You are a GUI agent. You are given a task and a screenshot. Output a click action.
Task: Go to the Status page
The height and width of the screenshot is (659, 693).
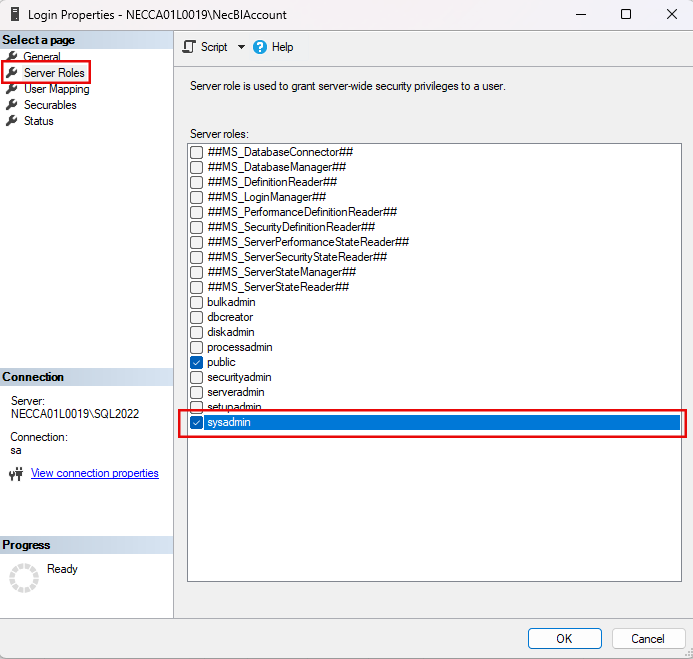(39, 121)
